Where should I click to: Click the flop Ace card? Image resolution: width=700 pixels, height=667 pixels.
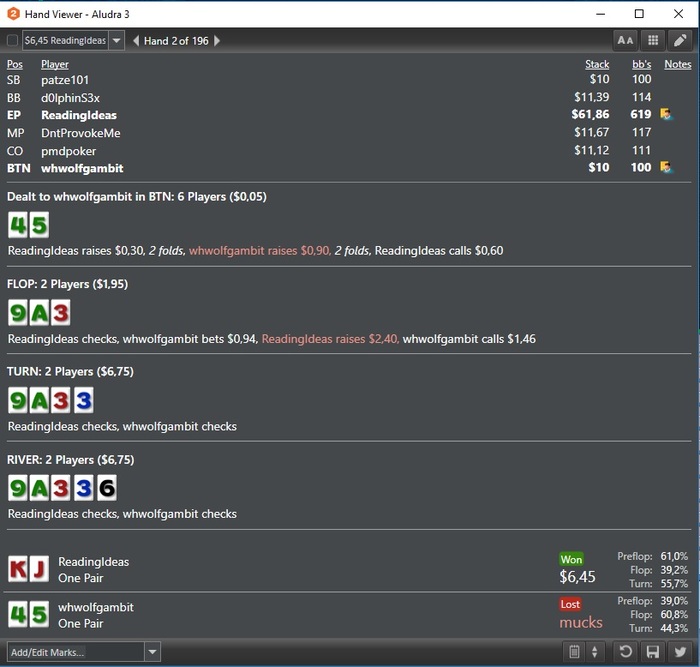(39, 313)
